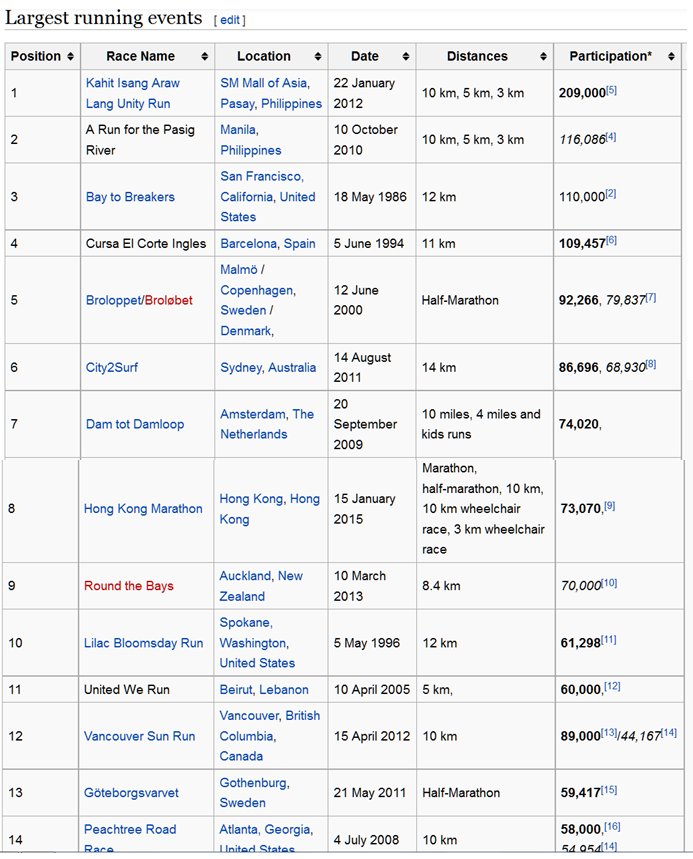The width and height of the screenshot is (693, 859).
Task: Open Spain link in row 4
Action: pos(300,244)
